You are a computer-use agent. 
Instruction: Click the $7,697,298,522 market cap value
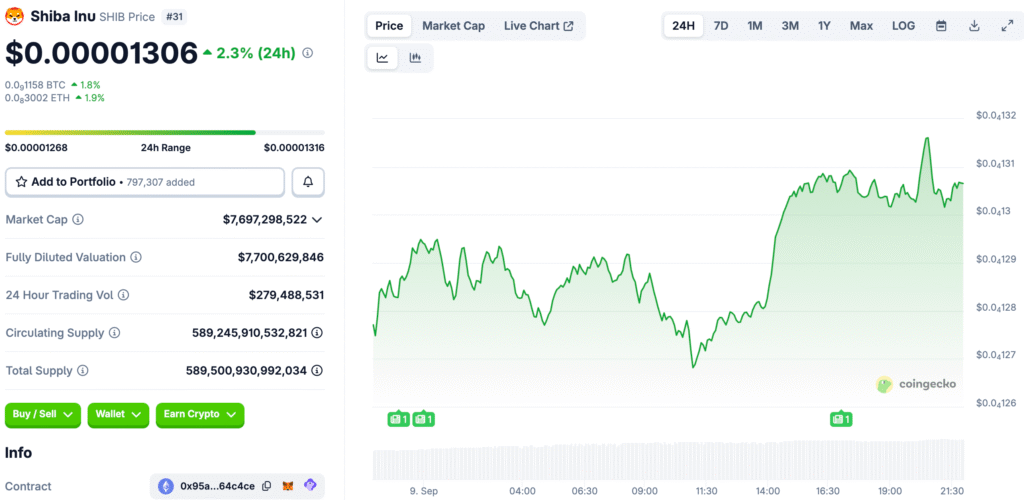click(264, 220)
